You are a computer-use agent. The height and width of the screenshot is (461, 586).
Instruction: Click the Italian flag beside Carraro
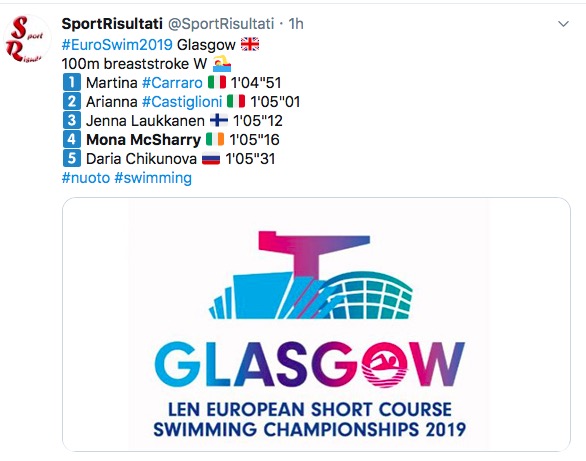click(217, 82)
